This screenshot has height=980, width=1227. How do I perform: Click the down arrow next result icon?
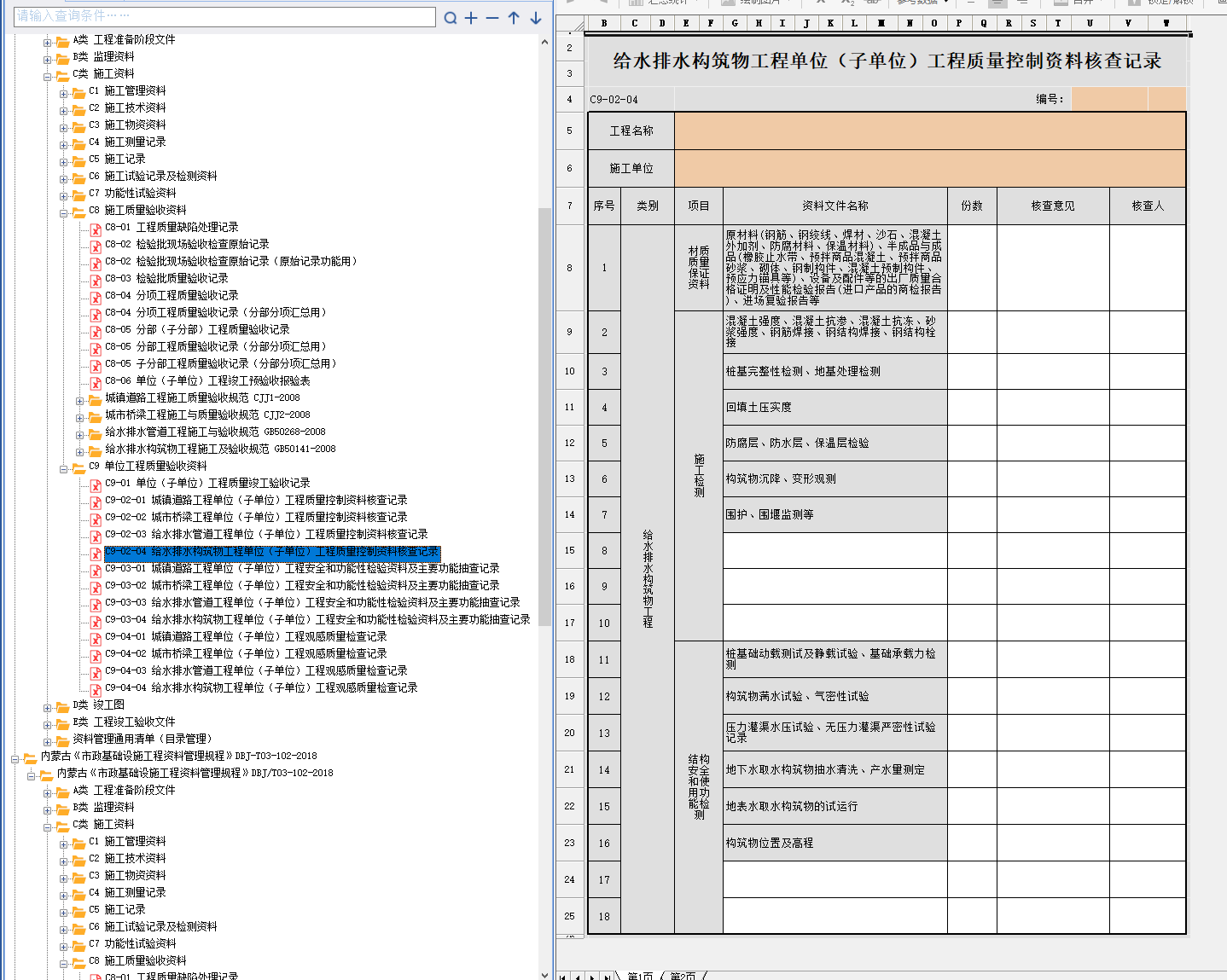(535, 18)
